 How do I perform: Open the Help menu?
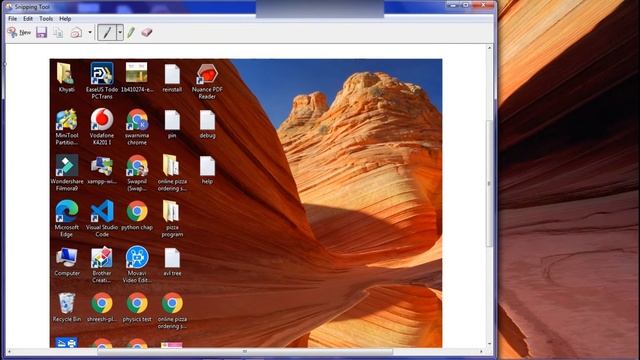[x=65, y=19]
